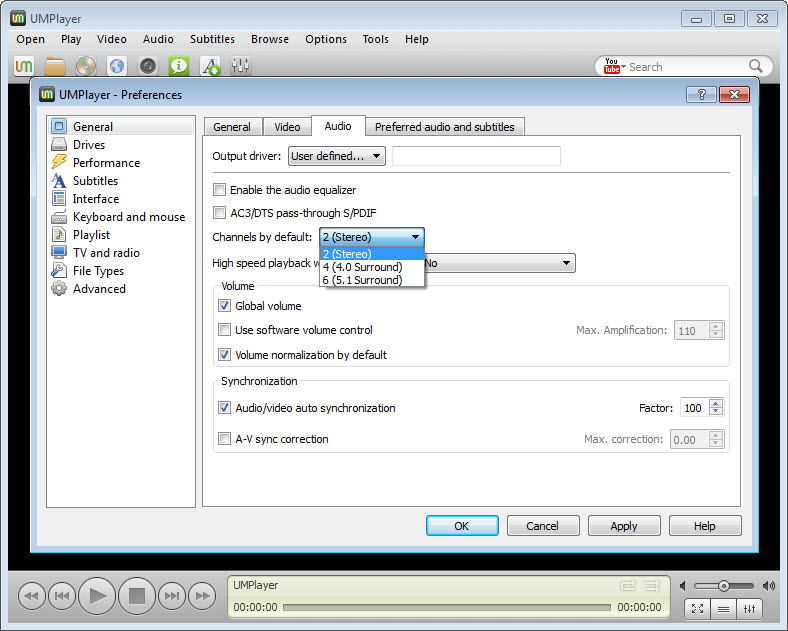This screenshot has width=788, height=631.
Task: Show playlist via list icon
Action: [724, 609]
